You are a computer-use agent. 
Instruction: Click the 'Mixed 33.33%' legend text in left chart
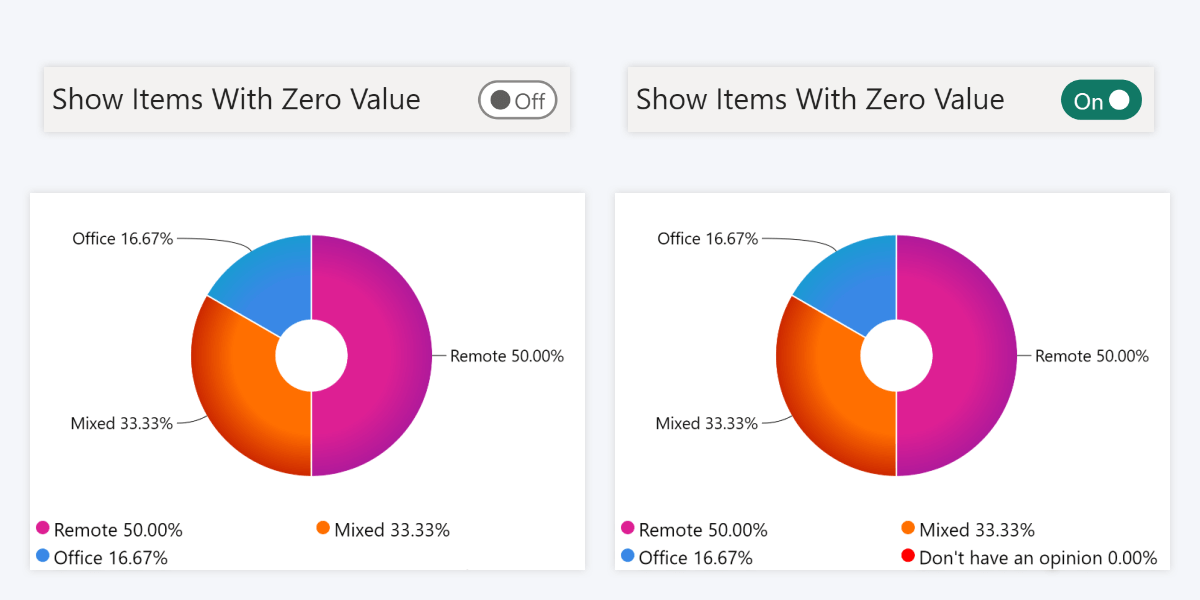point(393,530)
